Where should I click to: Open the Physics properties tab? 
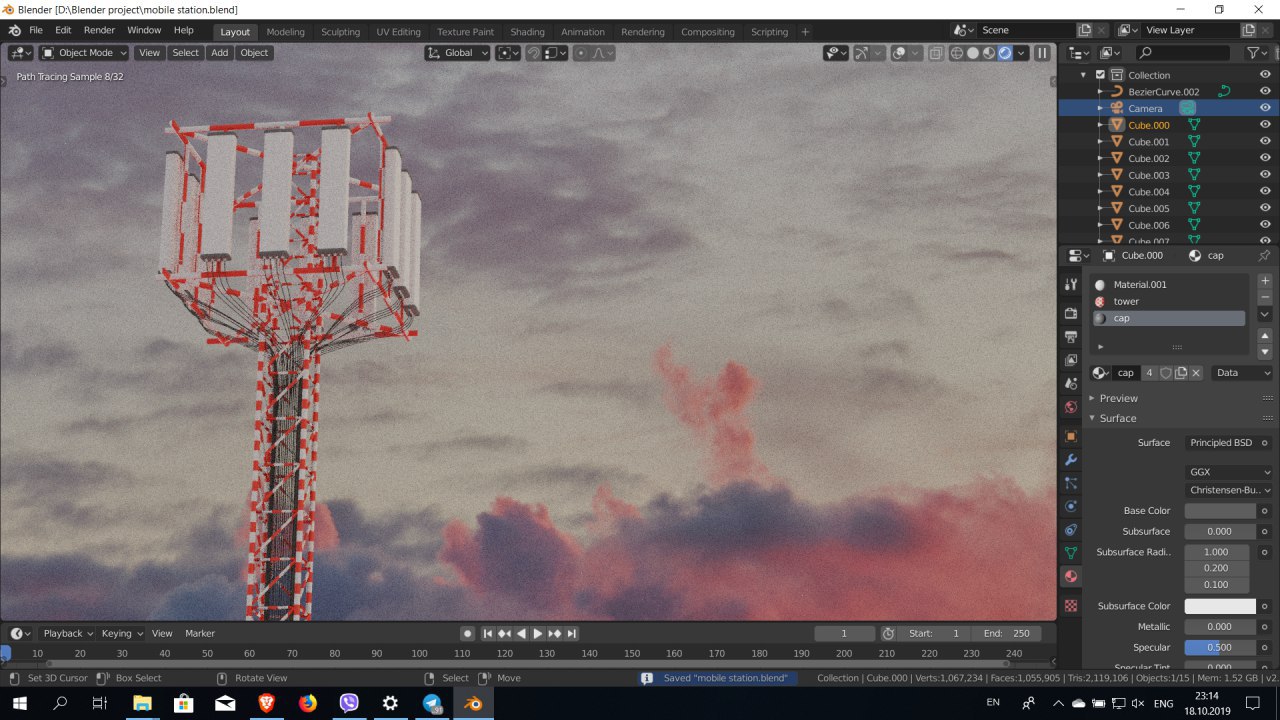pos(1071,506)
